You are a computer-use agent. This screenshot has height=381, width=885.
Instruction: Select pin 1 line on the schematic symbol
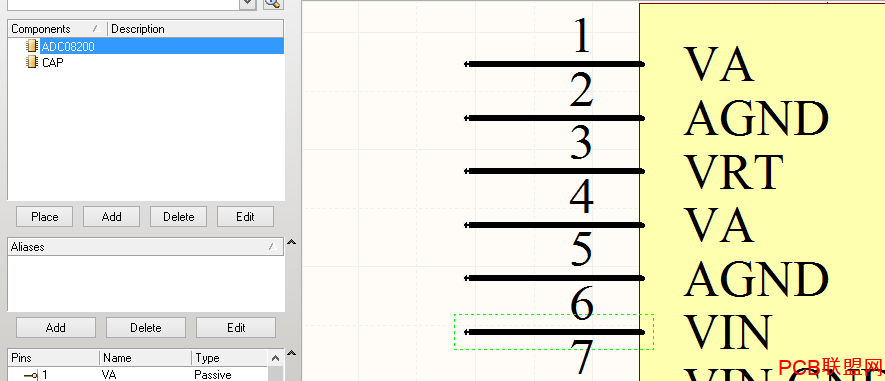[x=554, y=64]
